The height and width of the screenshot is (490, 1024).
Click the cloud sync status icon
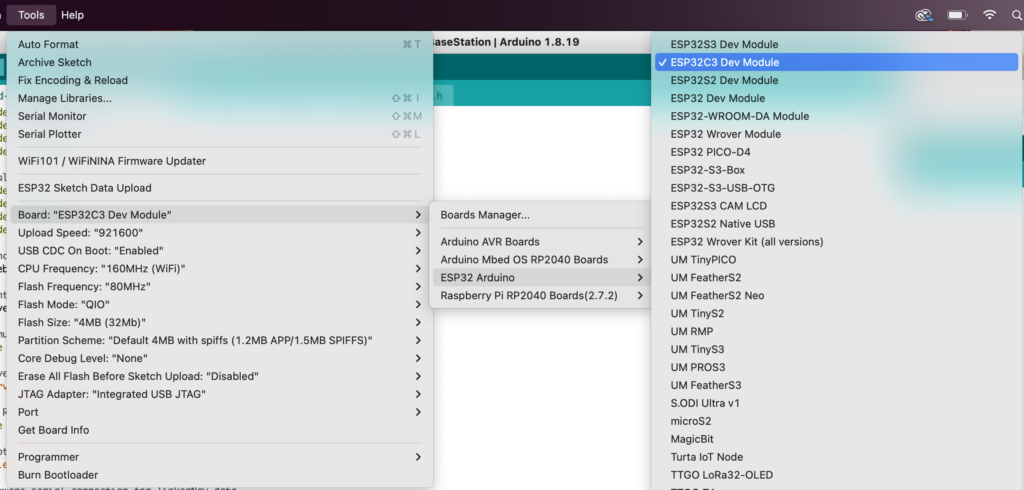pyautogui.click(x=923, y=14)
